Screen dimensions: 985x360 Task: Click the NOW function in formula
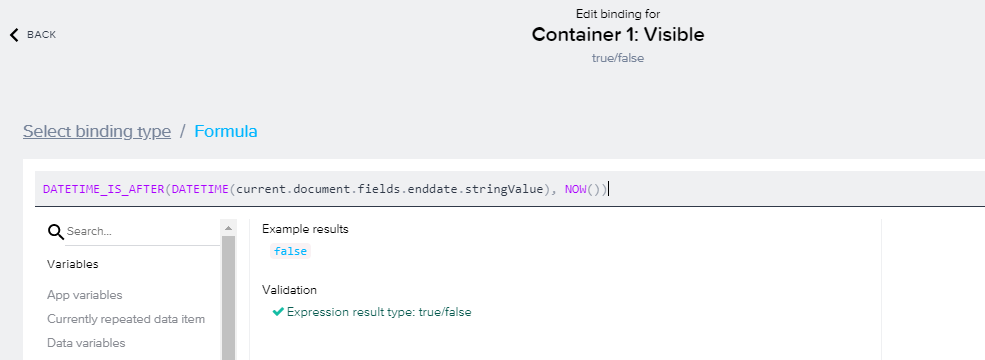[x=575, y=189]
